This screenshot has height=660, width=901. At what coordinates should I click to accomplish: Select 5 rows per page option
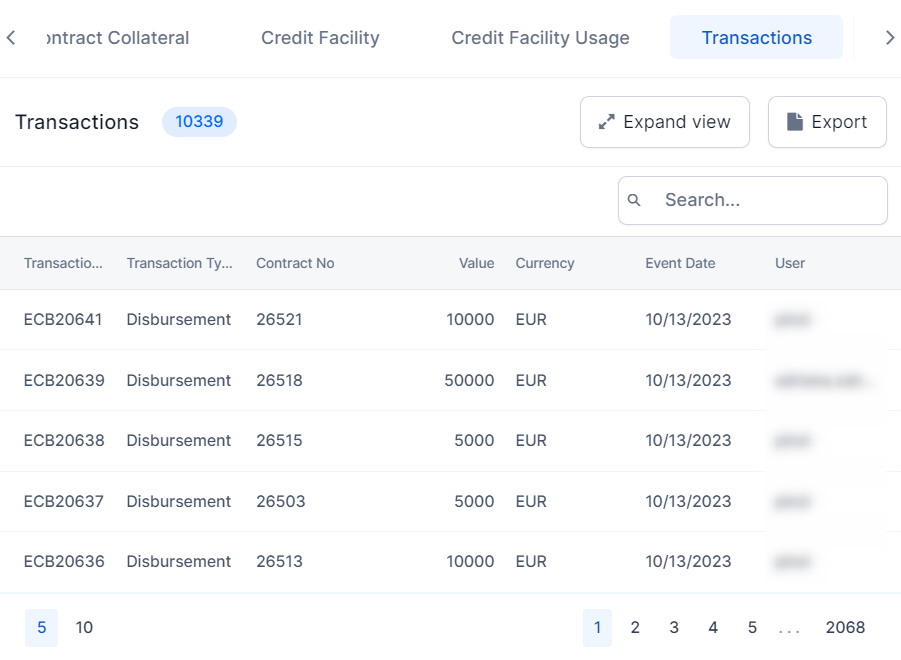41,628
